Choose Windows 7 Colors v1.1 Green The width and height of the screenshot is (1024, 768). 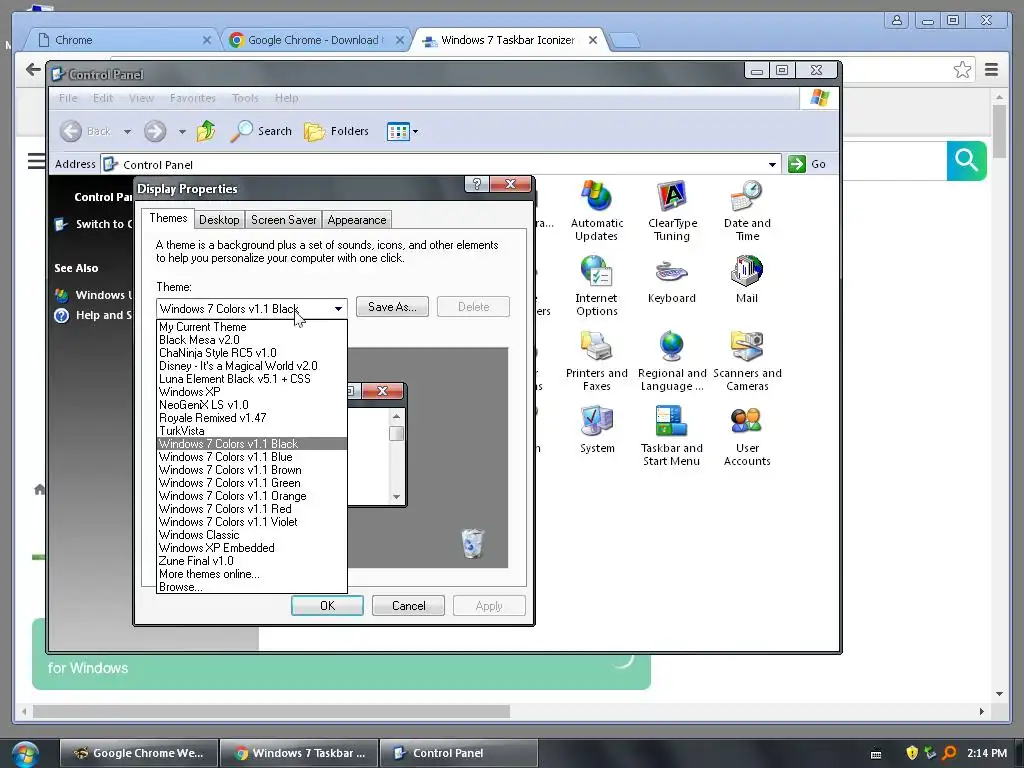pos(252,483)
